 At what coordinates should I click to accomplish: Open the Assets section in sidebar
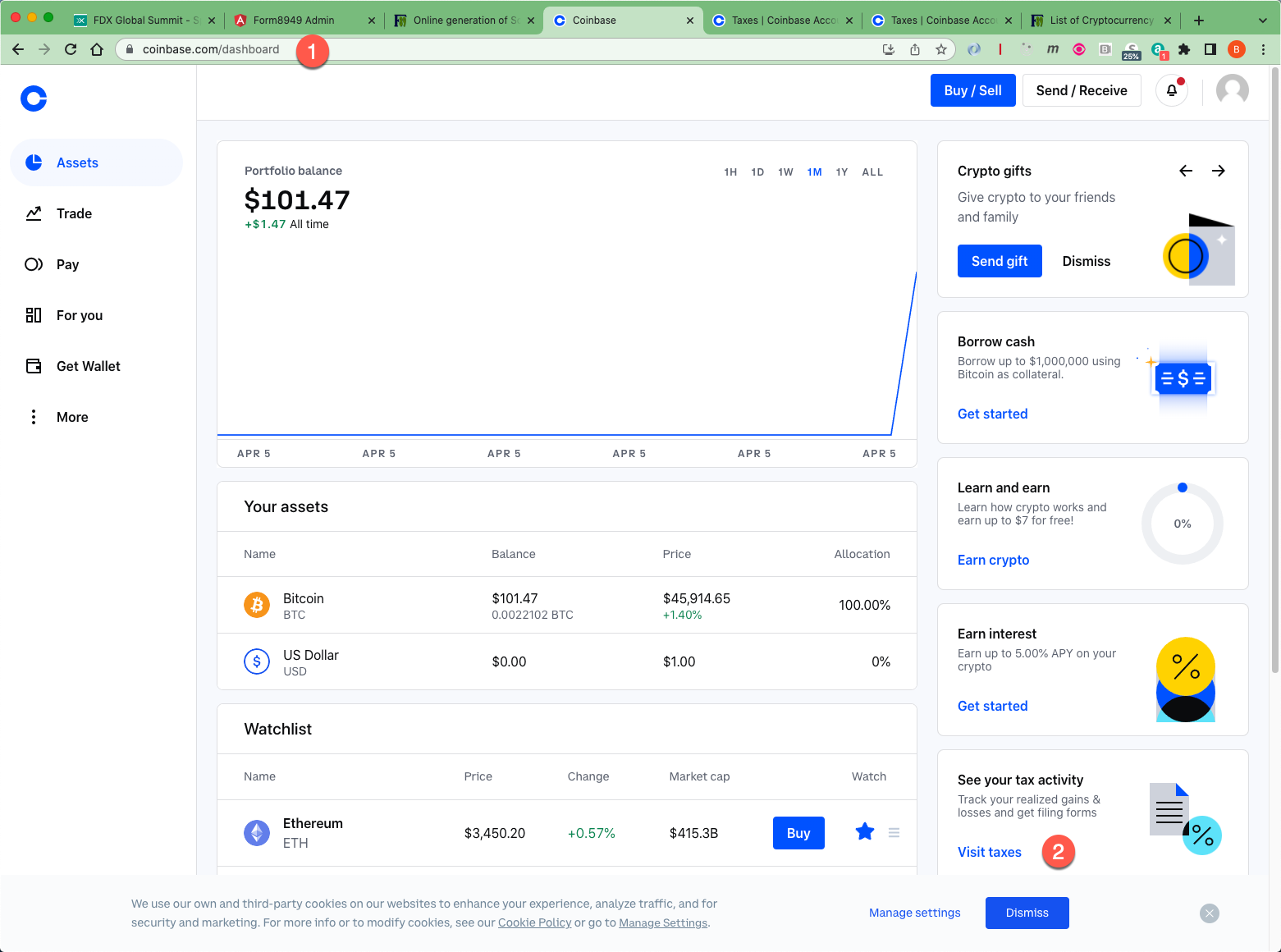[96, 162]
